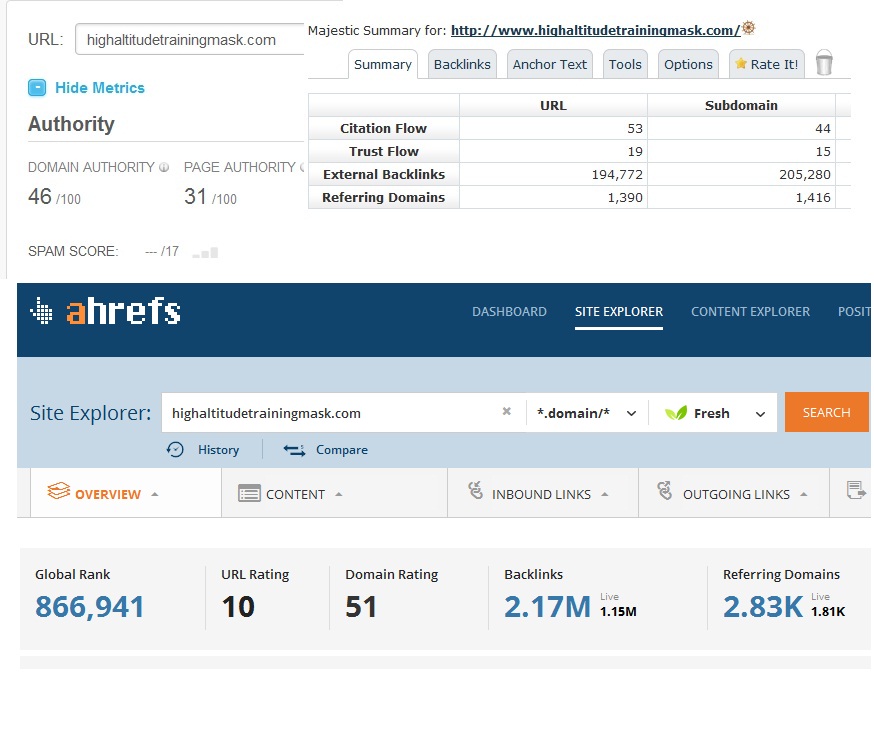Click the Backlinks value 2.17M

coord(547,607)
